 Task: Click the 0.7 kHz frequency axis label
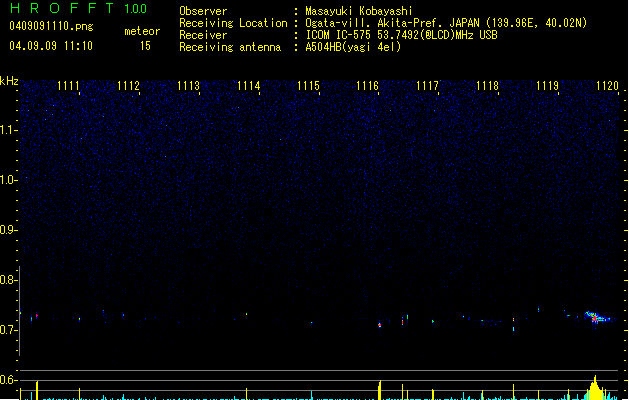pos(9,330)
